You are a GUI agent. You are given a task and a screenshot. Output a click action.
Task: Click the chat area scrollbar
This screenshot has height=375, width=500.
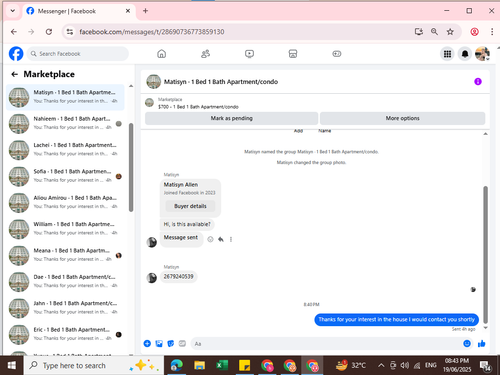click(485, 254)
